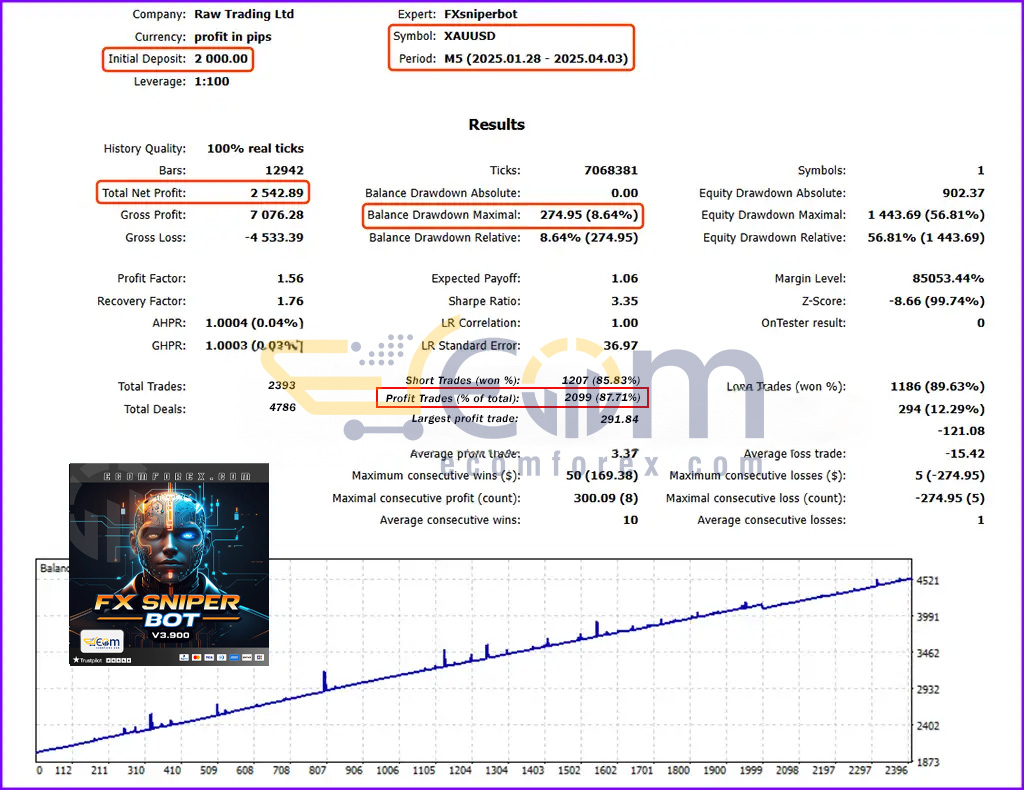Click AHPR value 1.0004 (0.04%)
This screenshot has height=790, width=1024.
click(255, 323)
